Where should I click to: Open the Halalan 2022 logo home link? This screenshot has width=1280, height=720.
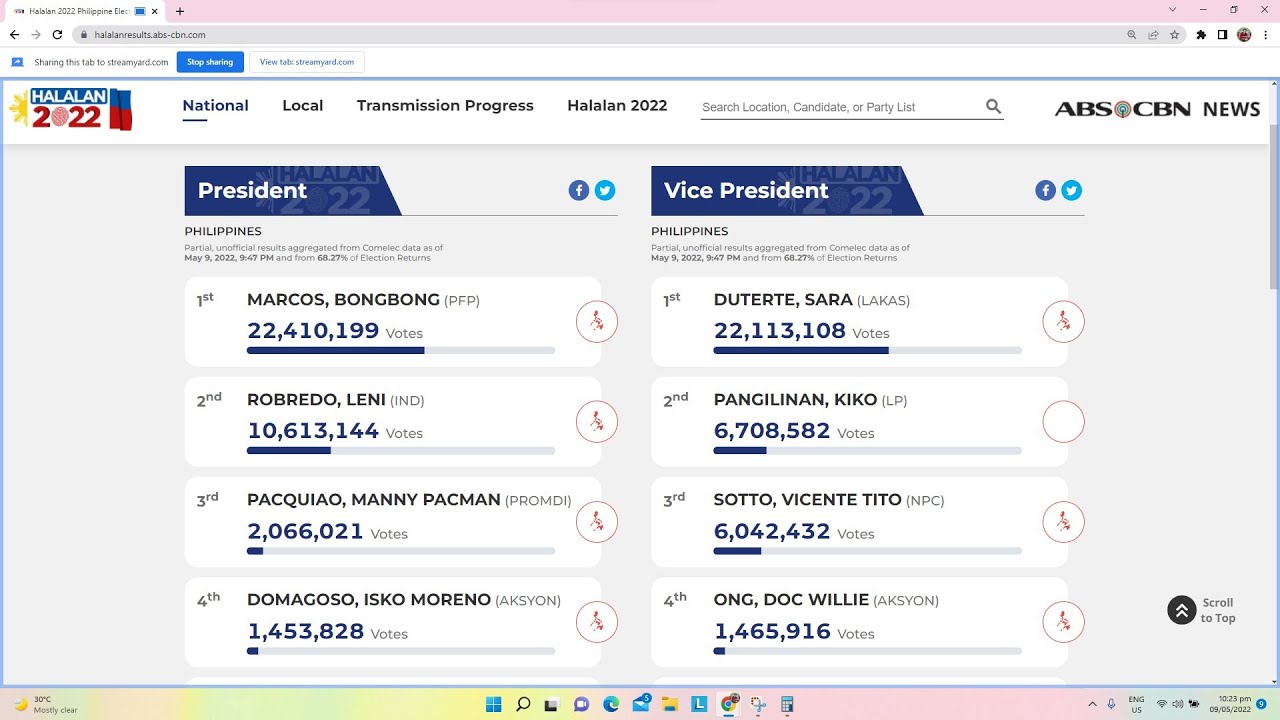70,108
